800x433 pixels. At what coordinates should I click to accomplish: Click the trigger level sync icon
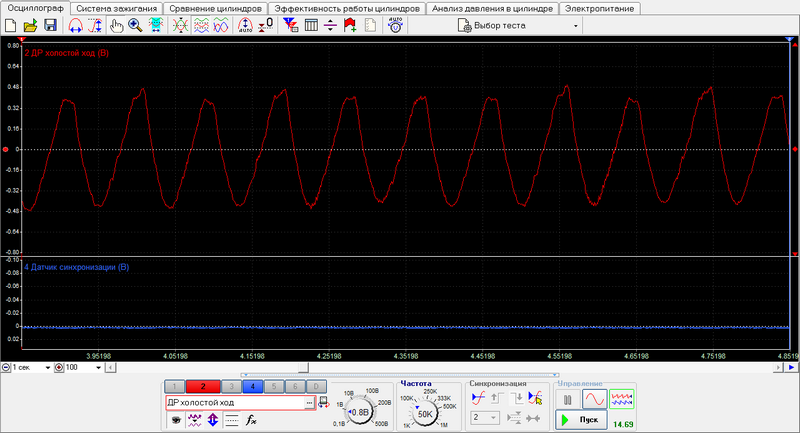479,398
